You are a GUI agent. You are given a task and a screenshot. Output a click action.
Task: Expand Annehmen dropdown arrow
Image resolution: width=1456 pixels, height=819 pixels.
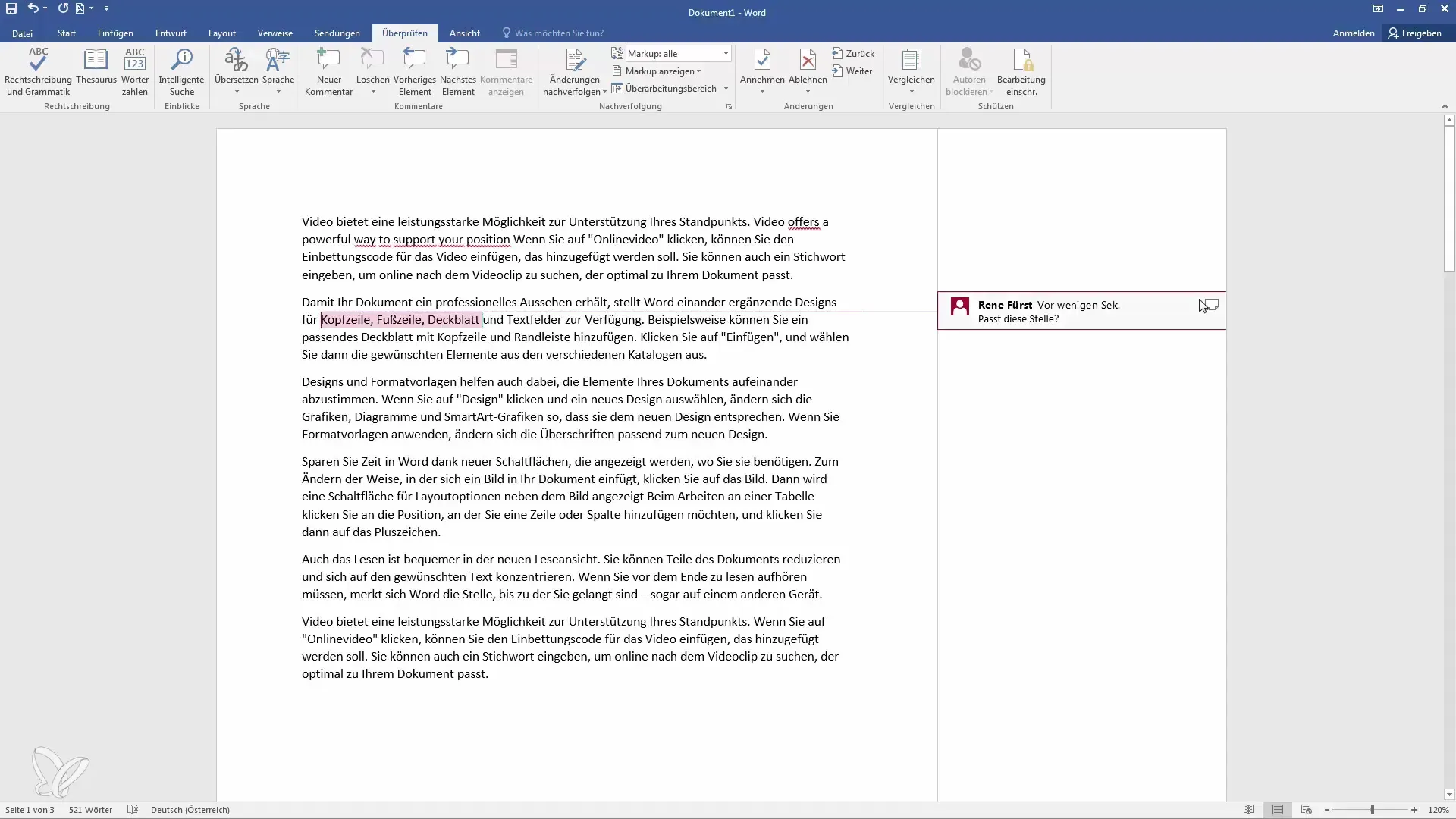click(x=762, y=92)
